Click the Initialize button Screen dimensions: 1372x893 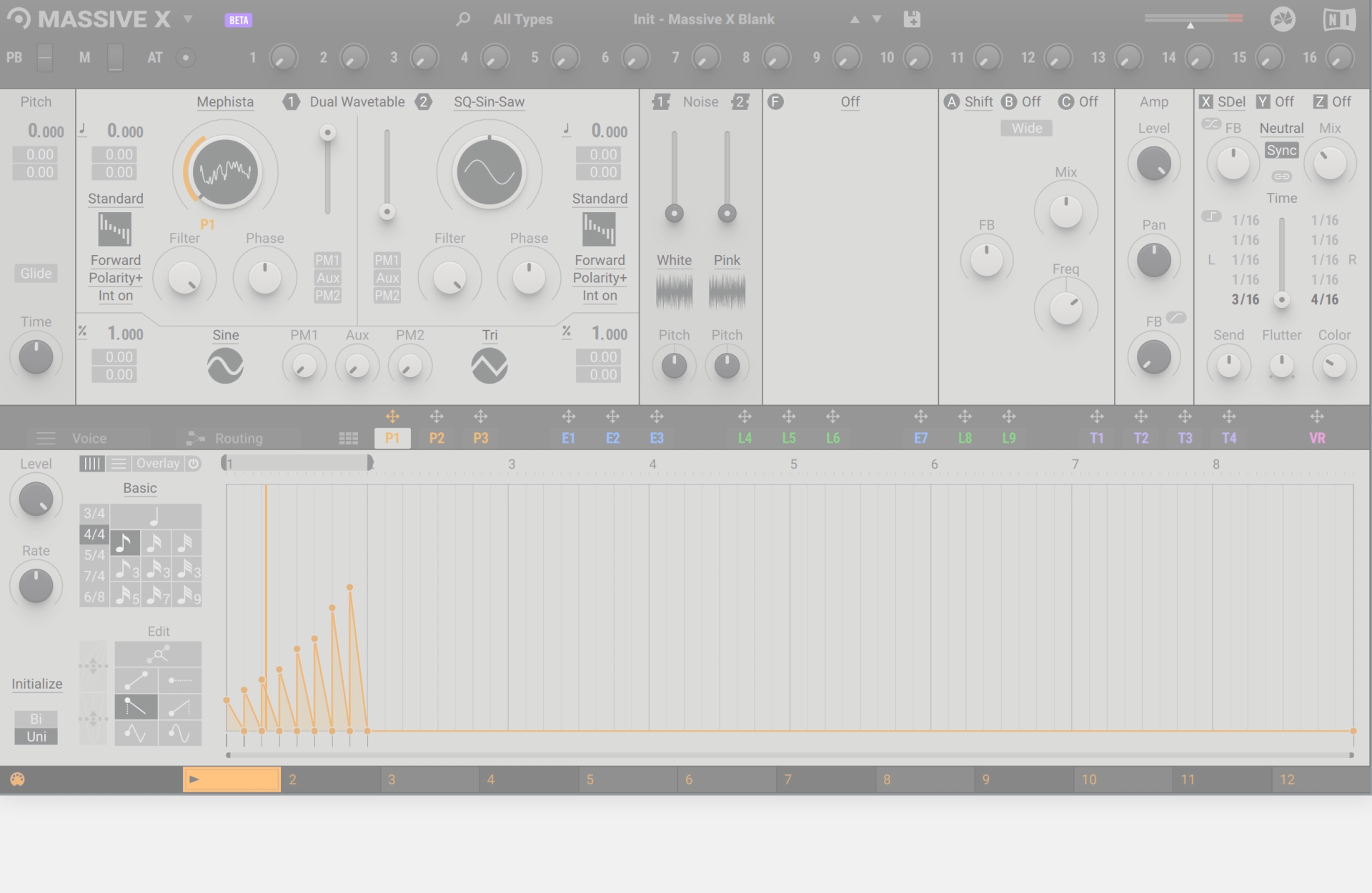[x=36, y=684]
